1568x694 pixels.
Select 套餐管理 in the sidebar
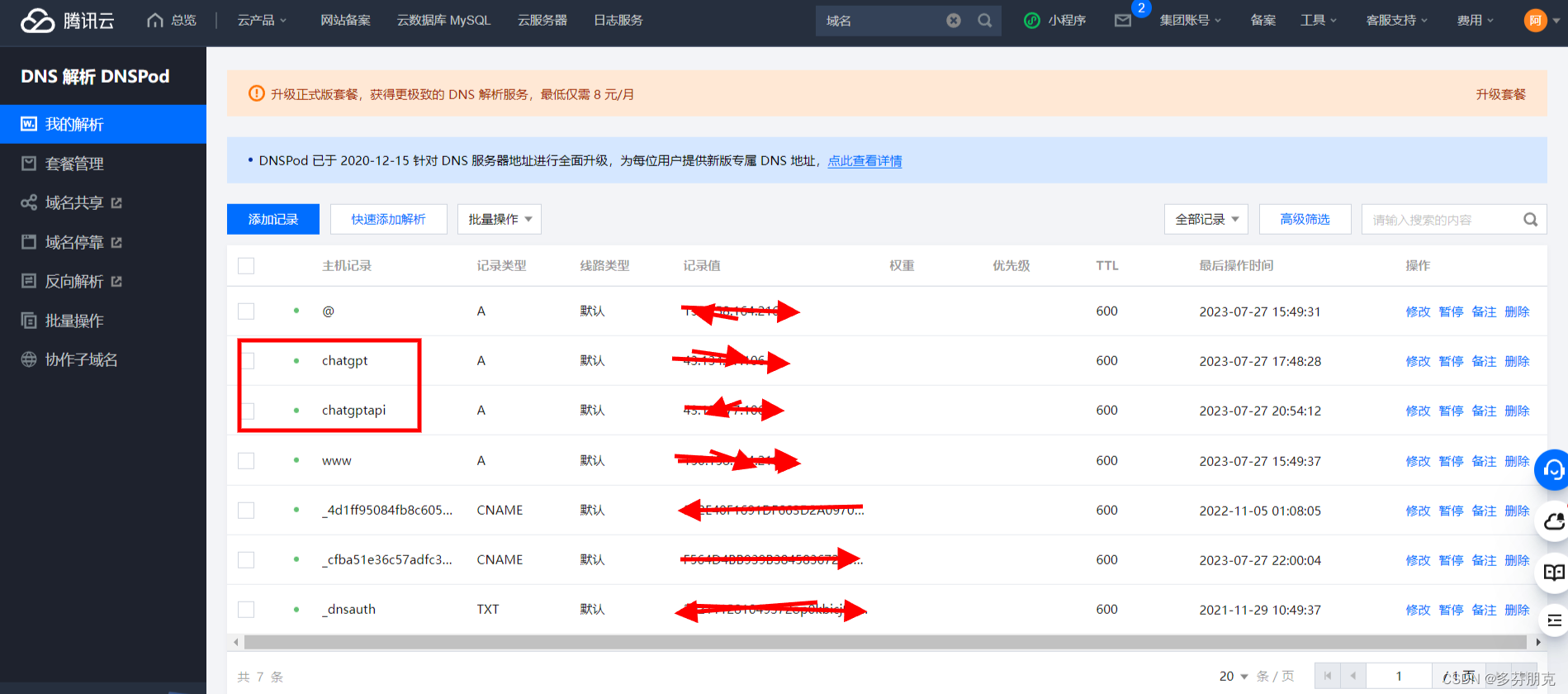[103, 164]
